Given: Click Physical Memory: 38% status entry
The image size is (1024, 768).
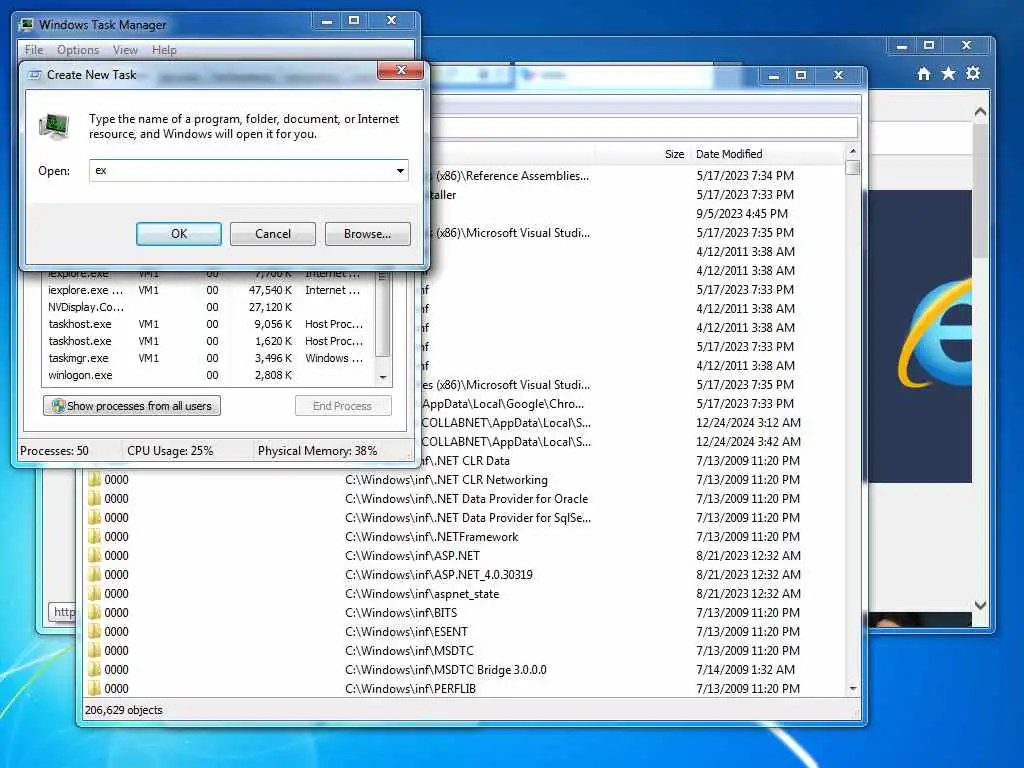Looking at the screenshot, I should (317, 451).
